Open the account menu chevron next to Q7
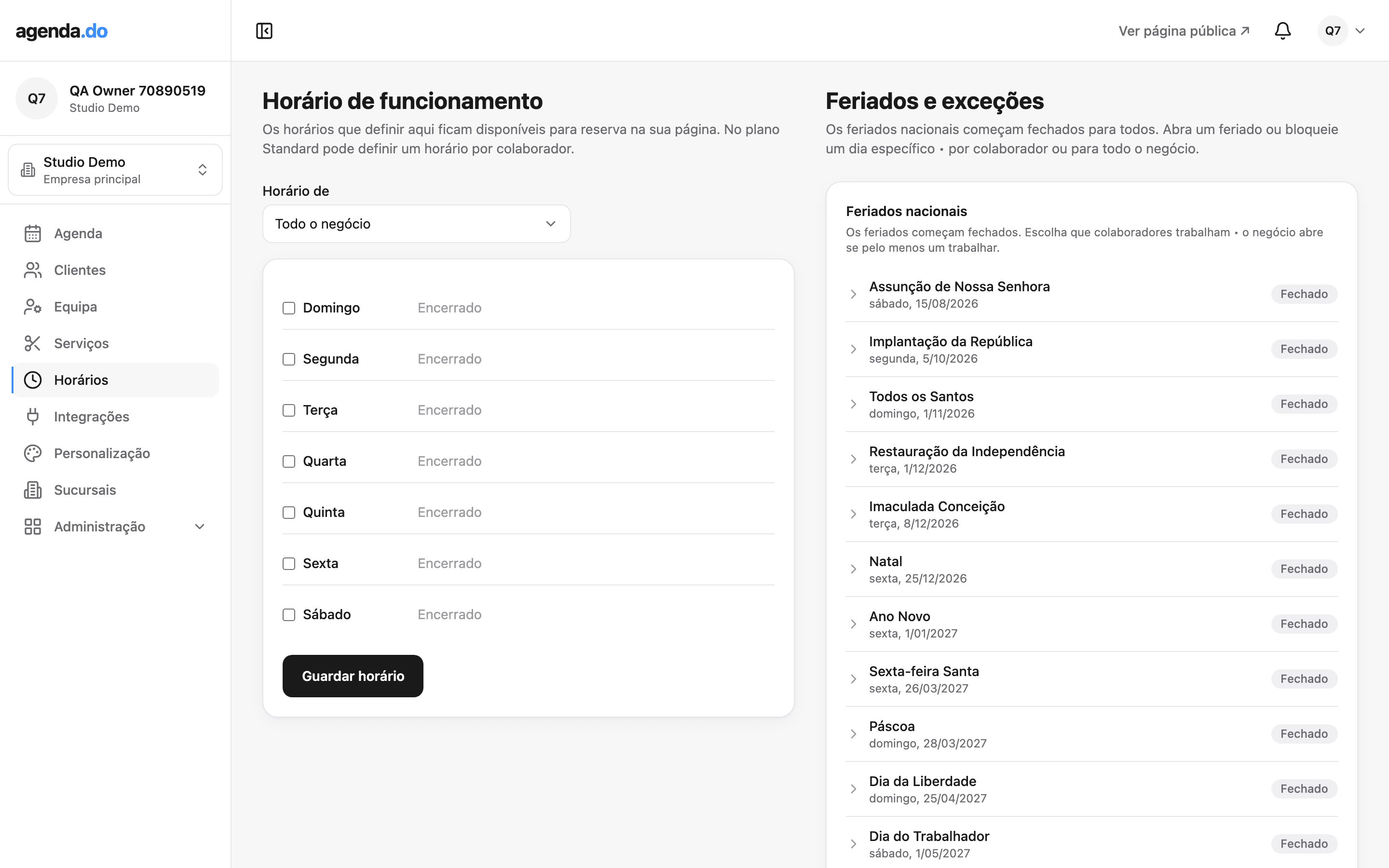 tap(1360, 31)
